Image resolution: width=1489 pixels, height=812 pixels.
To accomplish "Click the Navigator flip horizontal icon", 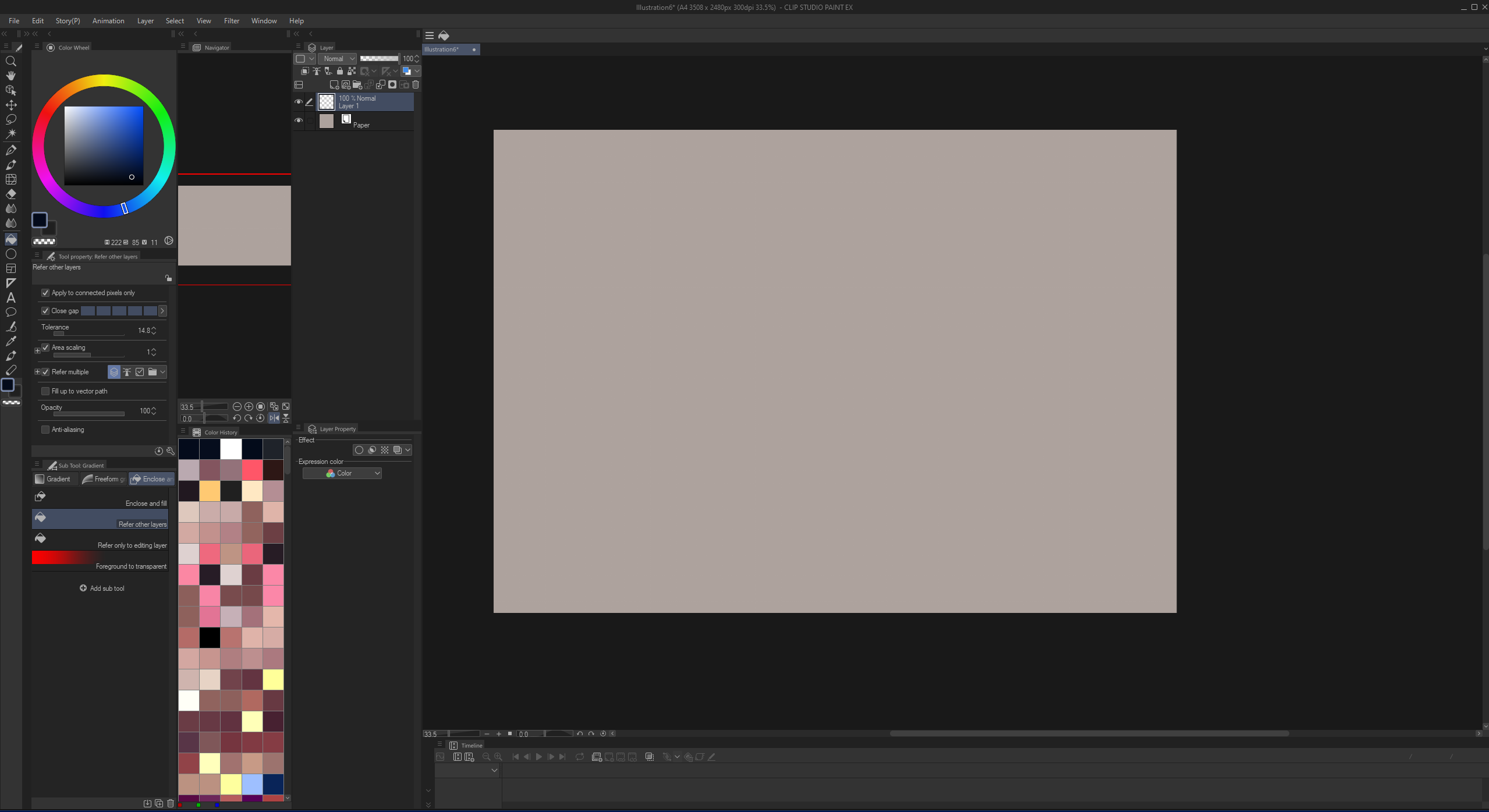I will [x=274, y=419].
